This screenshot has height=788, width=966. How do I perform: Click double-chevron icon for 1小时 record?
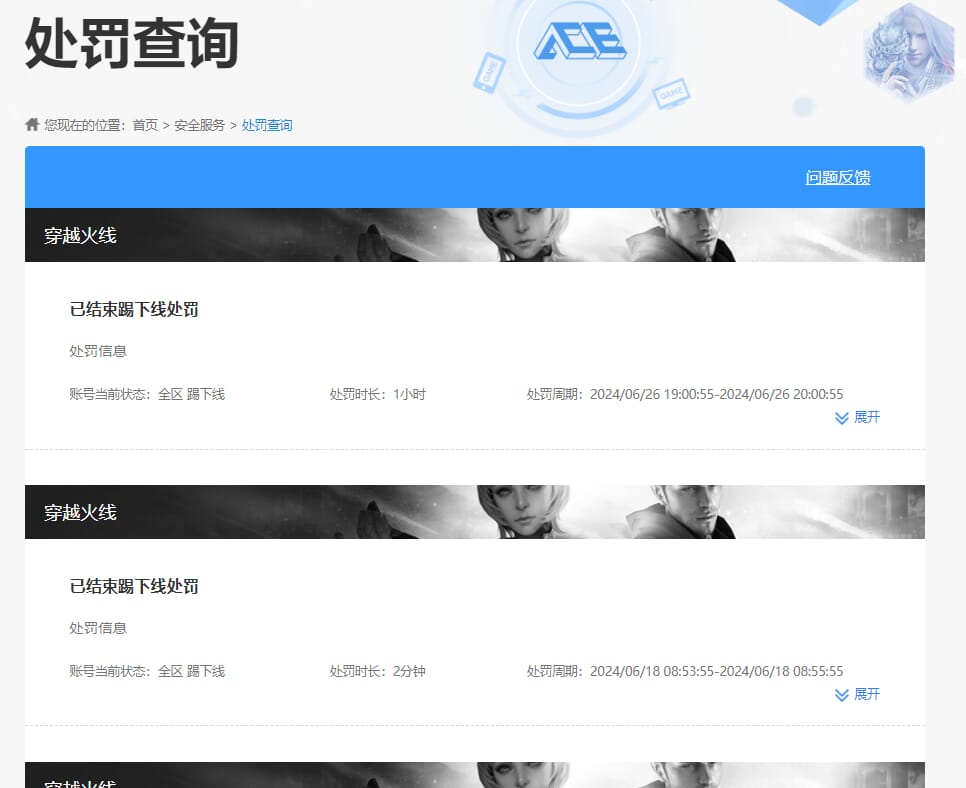[x=842, y=418]
